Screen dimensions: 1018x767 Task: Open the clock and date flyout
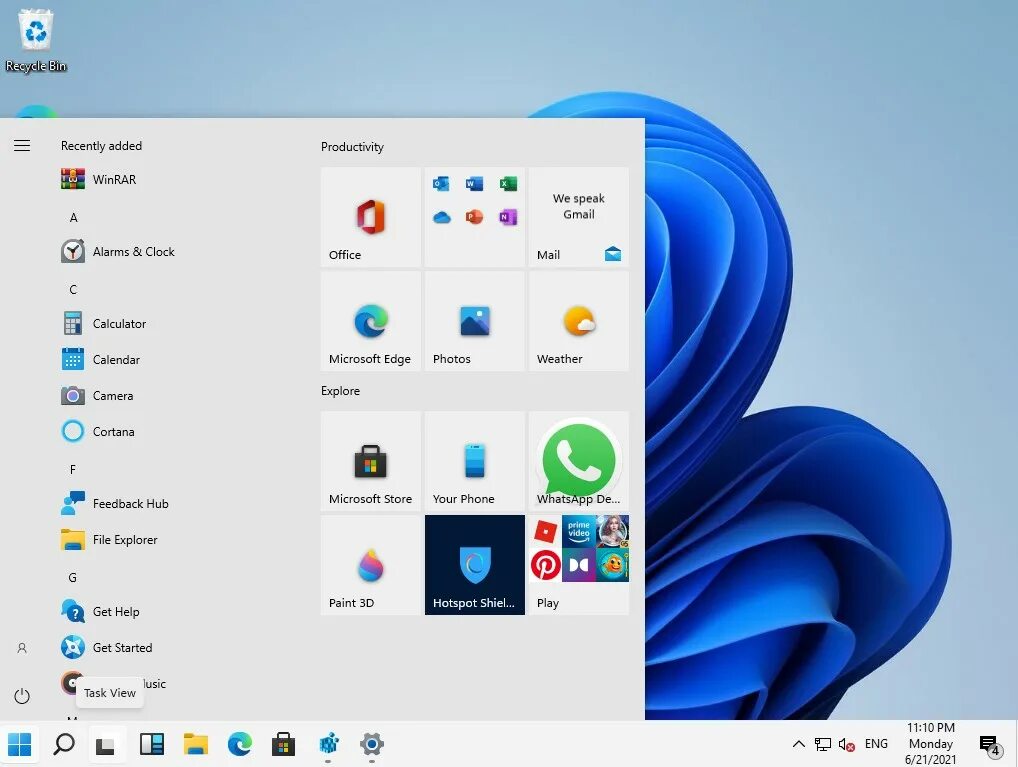[931, 744]
